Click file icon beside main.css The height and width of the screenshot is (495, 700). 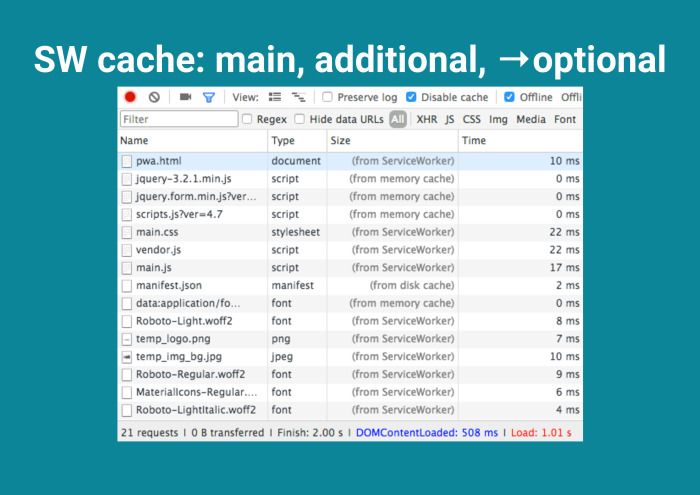pos(127,233)
